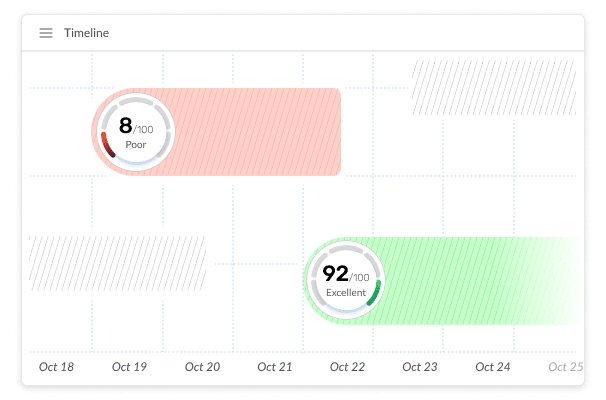
Task: Click the Poor score gauge showing 8
Action: pos(136,132)
